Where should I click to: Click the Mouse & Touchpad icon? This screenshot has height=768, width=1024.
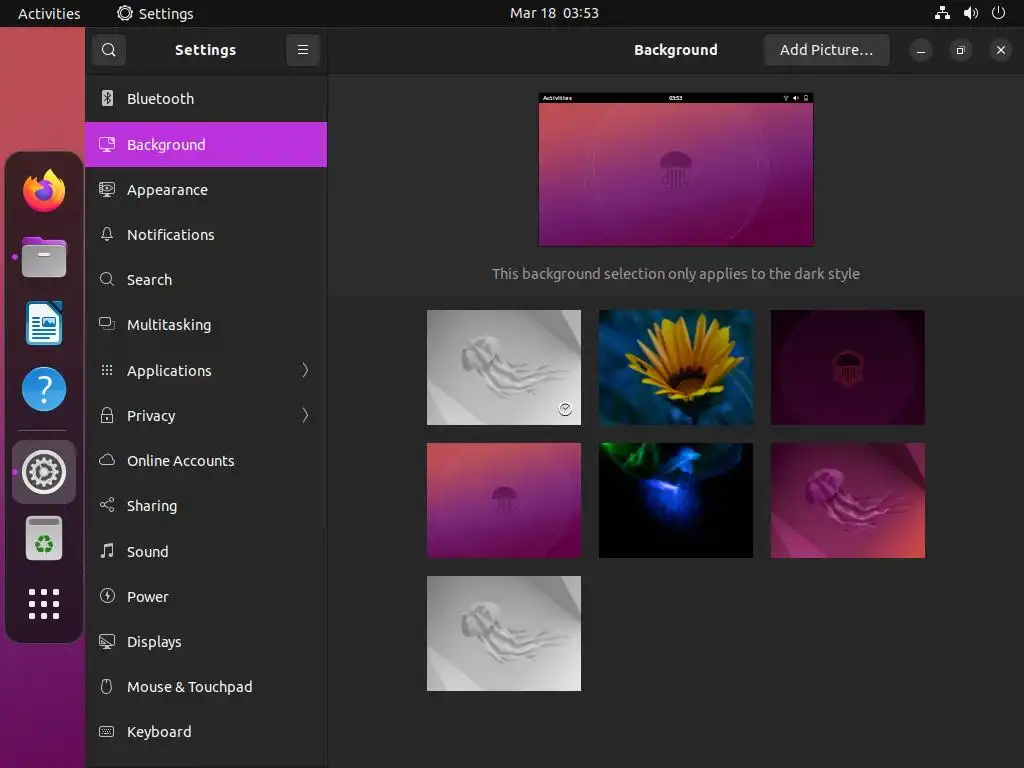[107, 686]
